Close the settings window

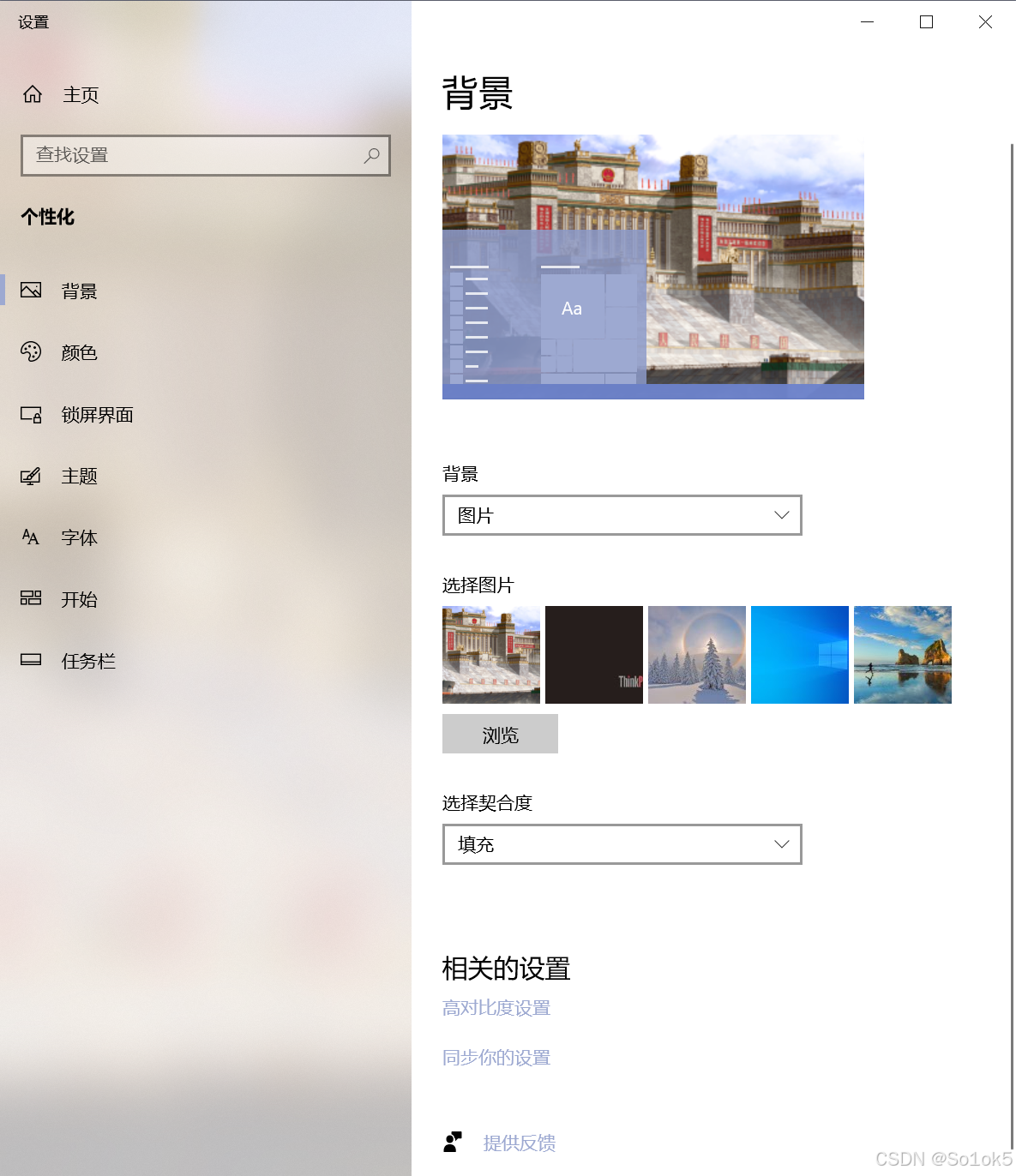pos(985,22)
